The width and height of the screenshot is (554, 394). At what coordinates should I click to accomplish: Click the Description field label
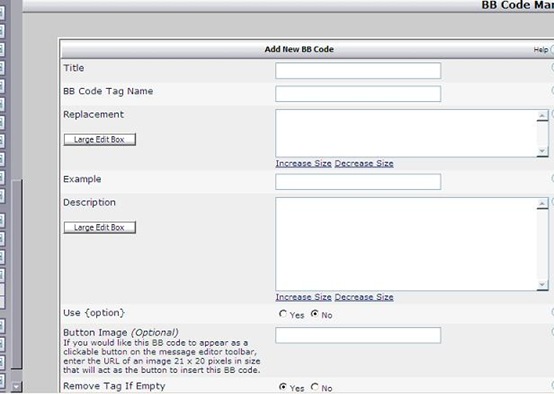(89, 202)
